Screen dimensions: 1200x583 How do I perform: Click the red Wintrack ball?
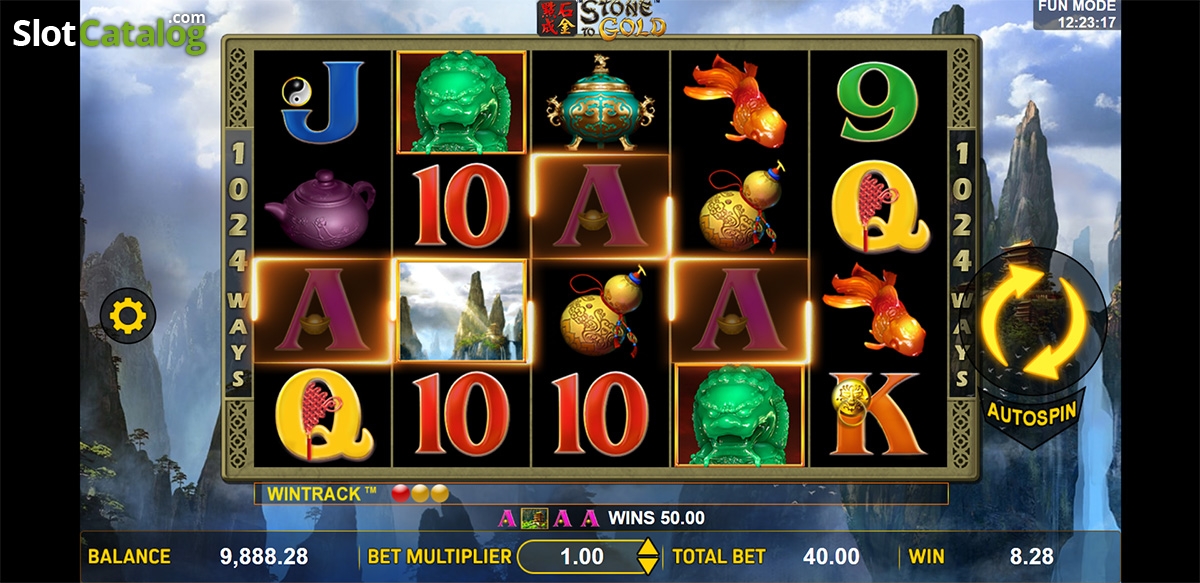click(x=399, y=493)
